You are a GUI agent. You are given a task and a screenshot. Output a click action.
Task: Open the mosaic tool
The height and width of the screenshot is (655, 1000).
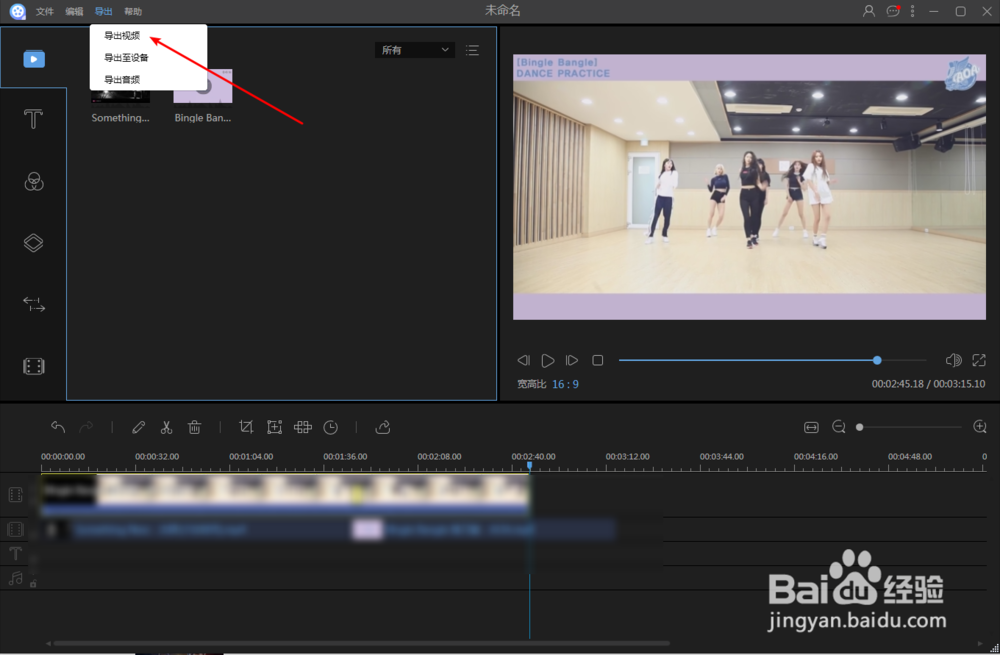pyautogui.click(x=302, y=427)
